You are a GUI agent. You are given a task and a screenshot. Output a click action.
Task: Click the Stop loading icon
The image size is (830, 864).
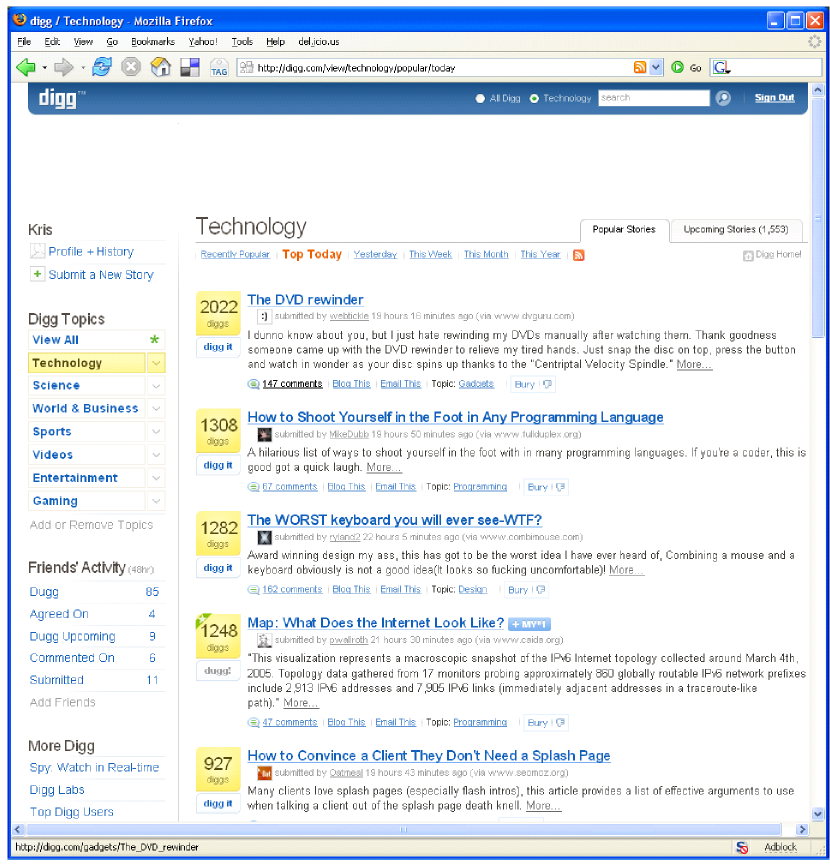point(131,67)
